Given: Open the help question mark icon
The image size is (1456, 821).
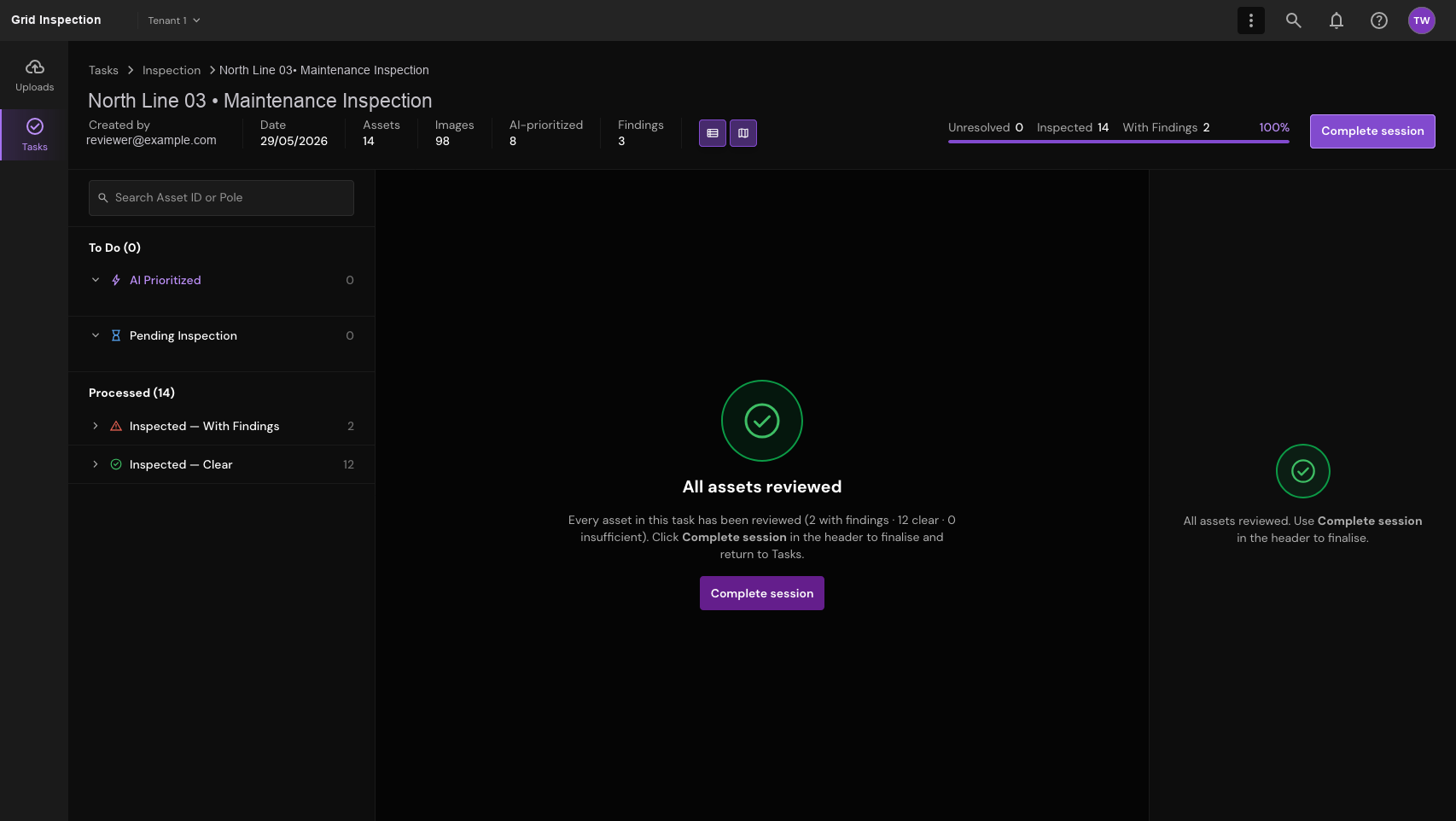Looking at the screenshot, I should (1379, 20).
